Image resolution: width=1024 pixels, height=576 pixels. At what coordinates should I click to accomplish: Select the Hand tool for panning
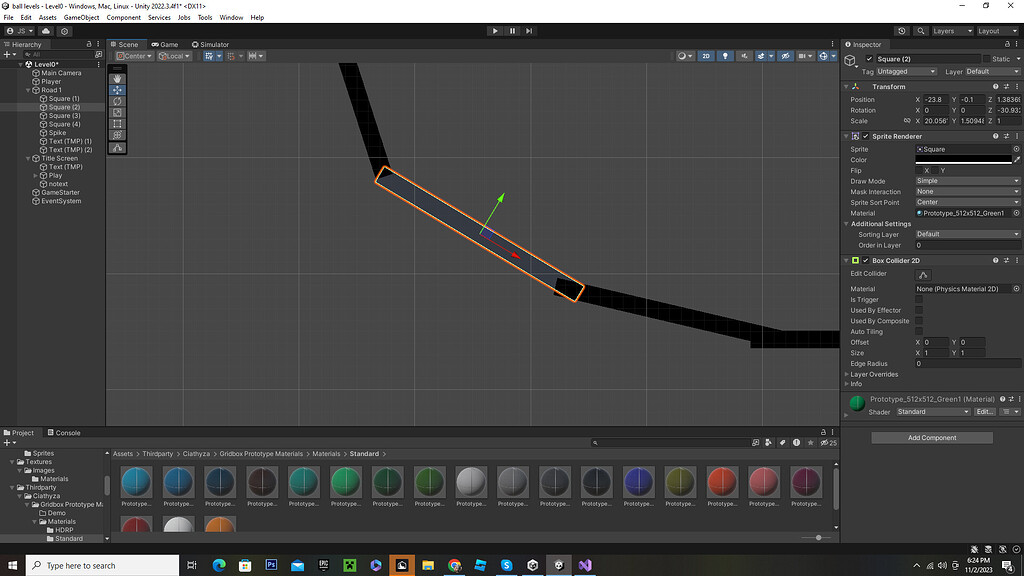(x=117, y=78)
